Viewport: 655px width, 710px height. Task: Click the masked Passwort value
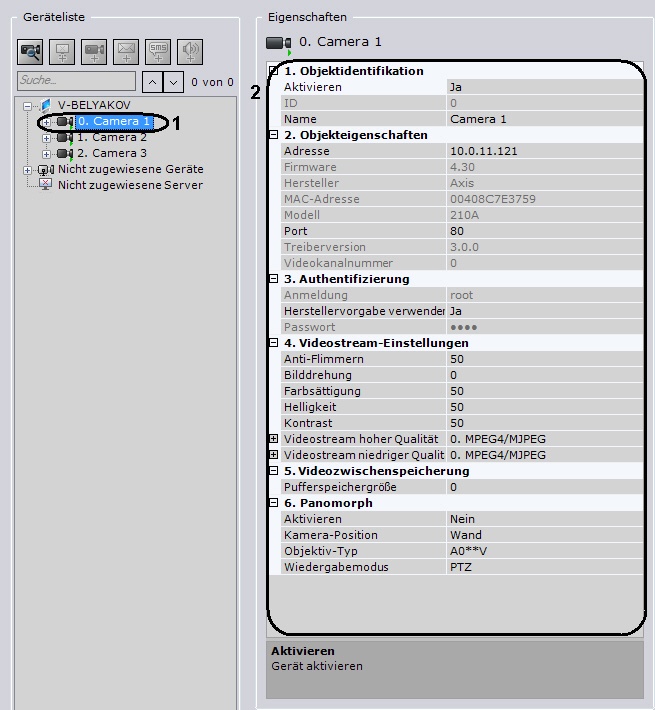(545, 327)
